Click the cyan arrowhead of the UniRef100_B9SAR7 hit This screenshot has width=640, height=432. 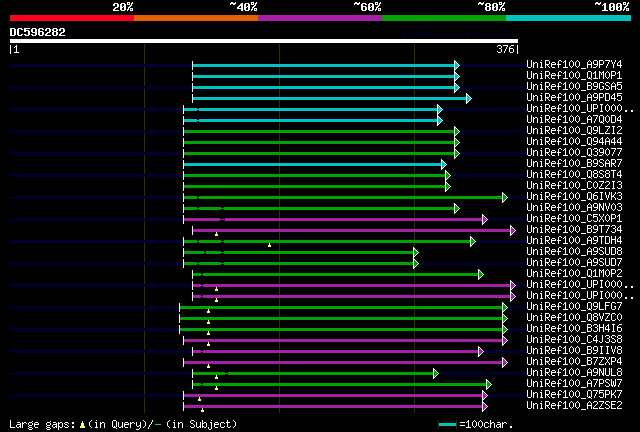(x=444, y=165)
